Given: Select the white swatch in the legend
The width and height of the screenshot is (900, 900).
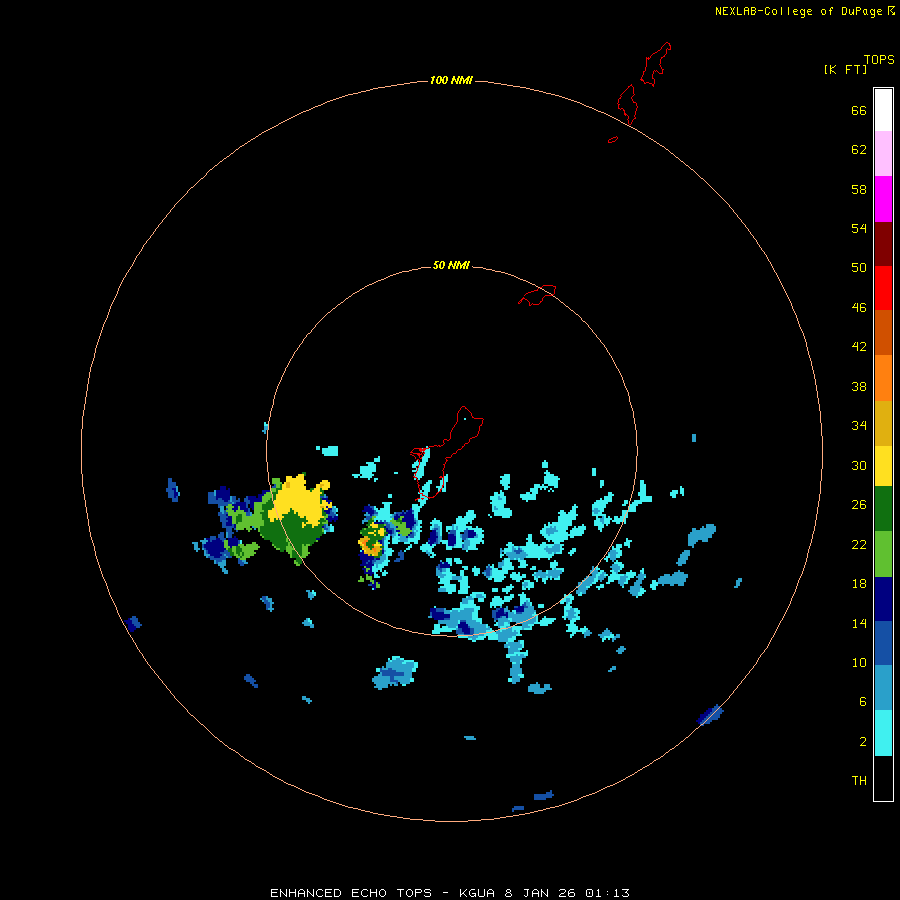Looking at the screenshot, I should click(883, 110).
